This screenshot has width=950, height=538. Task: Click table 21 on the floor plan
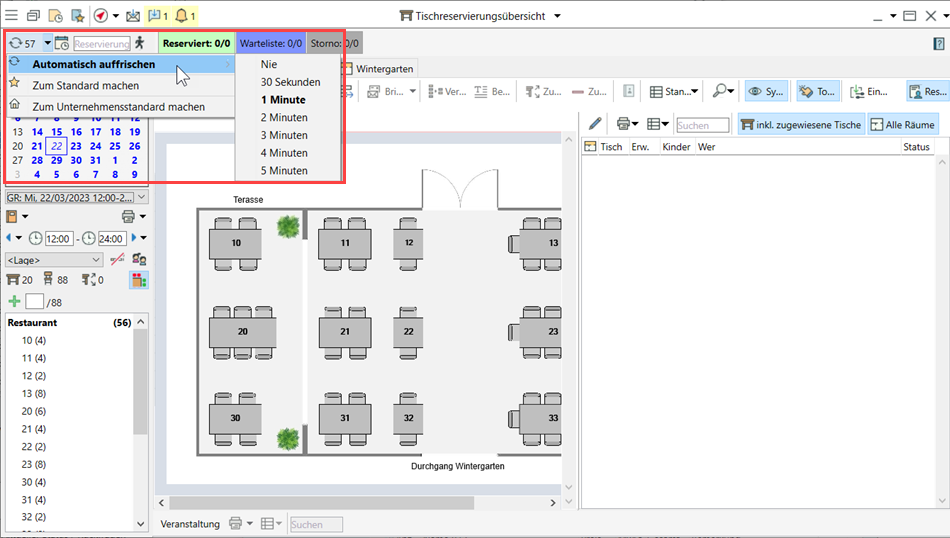tap(345, 331)
